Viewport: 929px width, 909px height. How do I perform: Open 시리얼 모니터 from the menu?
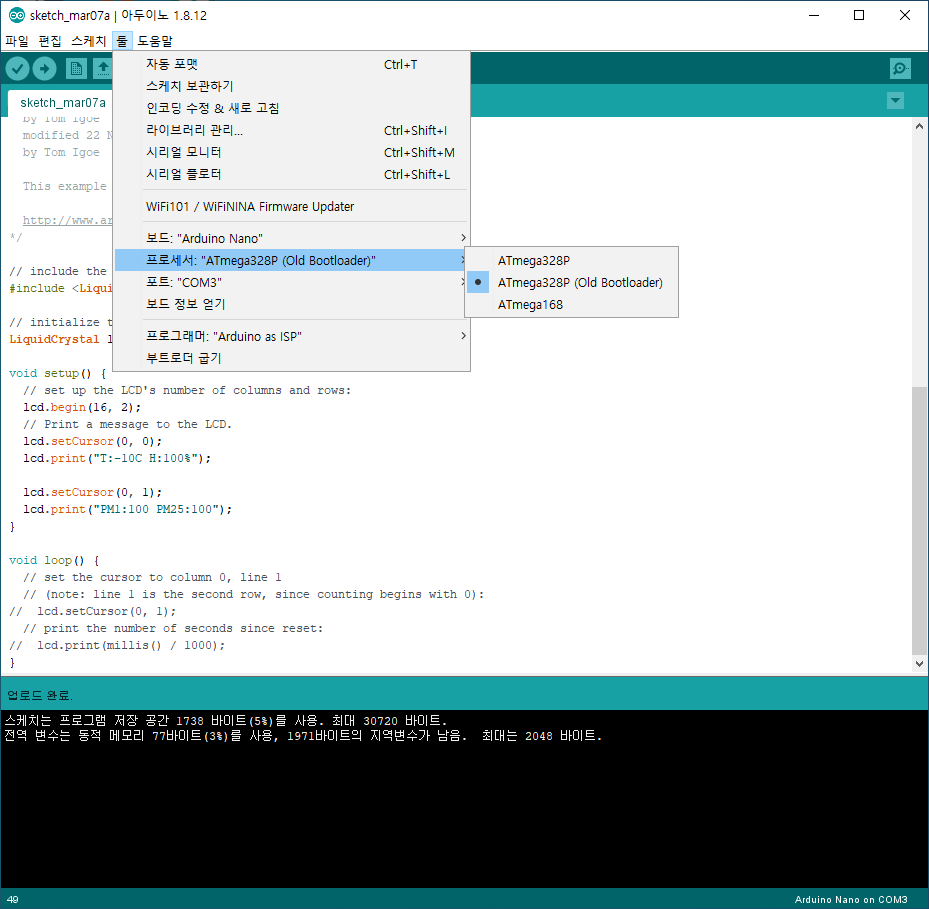[x=291, y=152]
